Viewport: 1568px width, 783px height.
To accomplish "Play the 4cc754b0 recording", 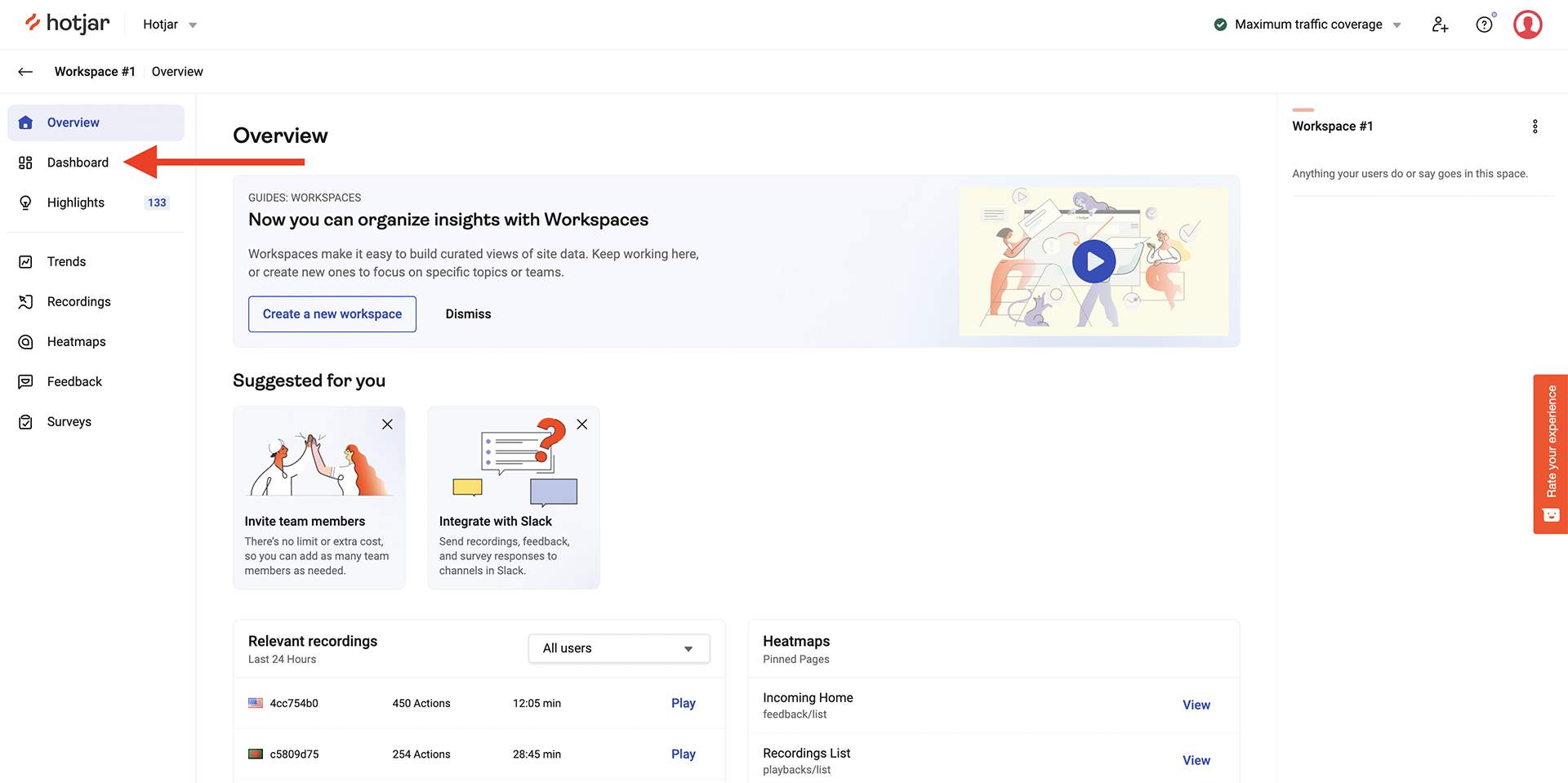I will [x=683, y=703].
